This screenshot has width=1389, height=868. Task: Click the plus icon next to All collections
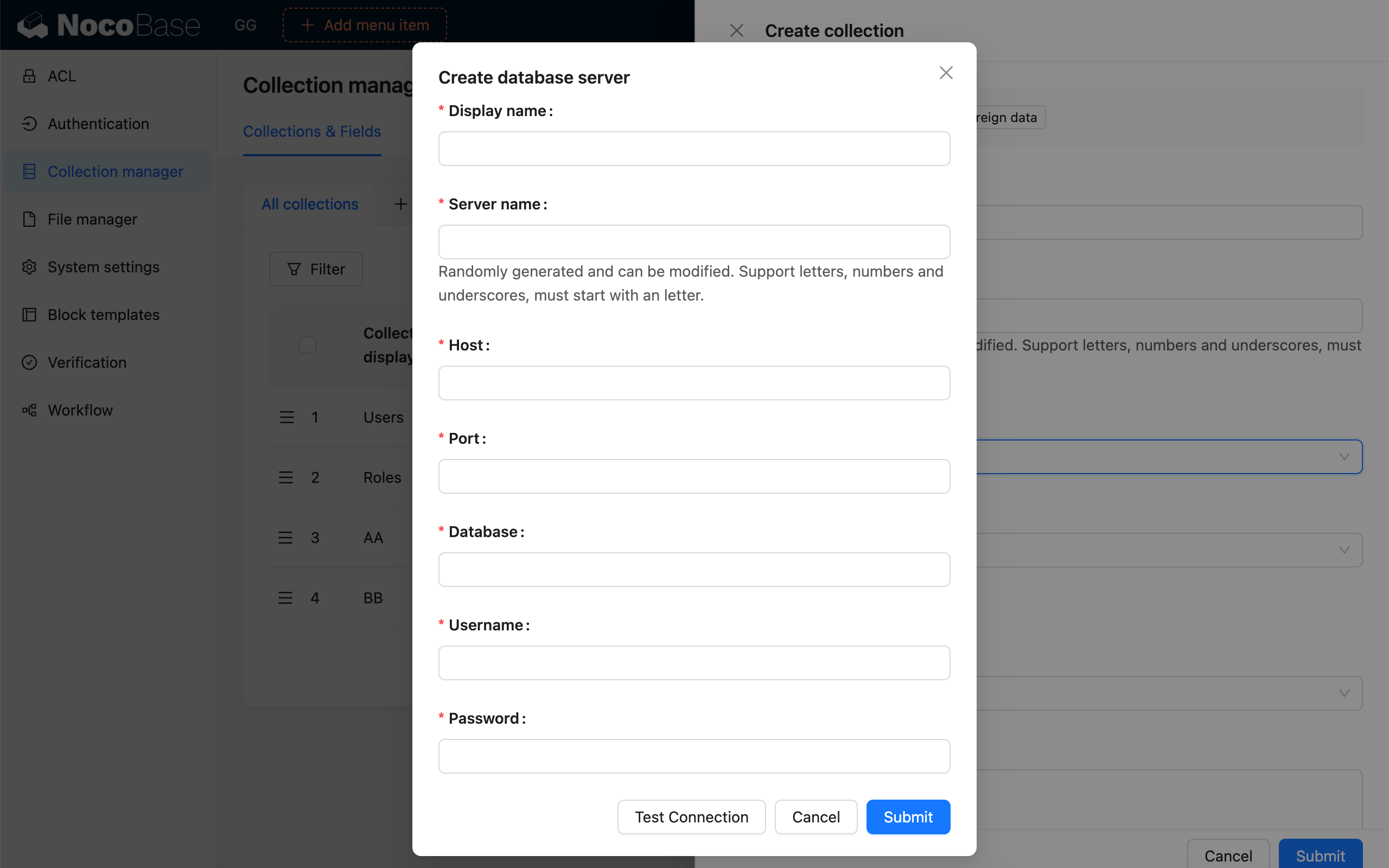click(x=400, y=204)
